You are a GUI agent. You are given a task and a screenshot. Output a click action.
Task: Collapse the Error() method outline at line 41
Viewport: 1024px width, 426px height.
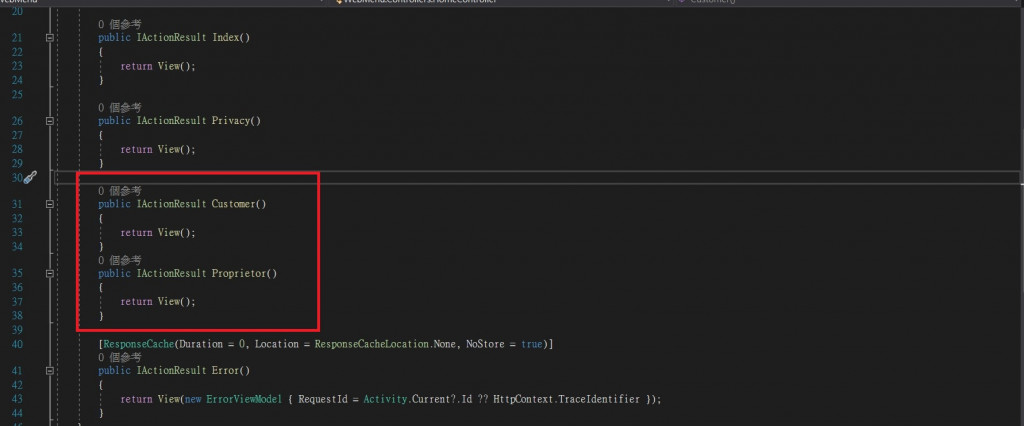click(50, 370)
